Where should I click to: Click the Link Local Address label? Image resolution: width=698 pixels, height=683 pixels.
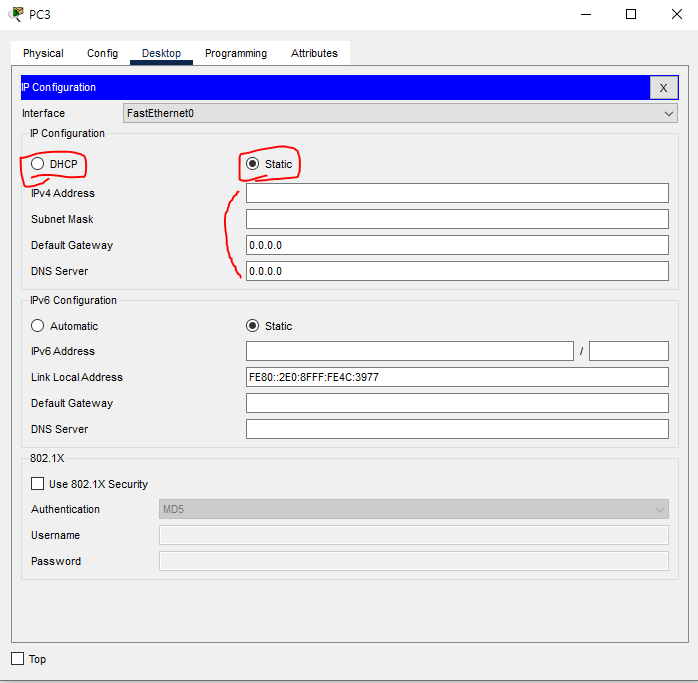(77, 377)
